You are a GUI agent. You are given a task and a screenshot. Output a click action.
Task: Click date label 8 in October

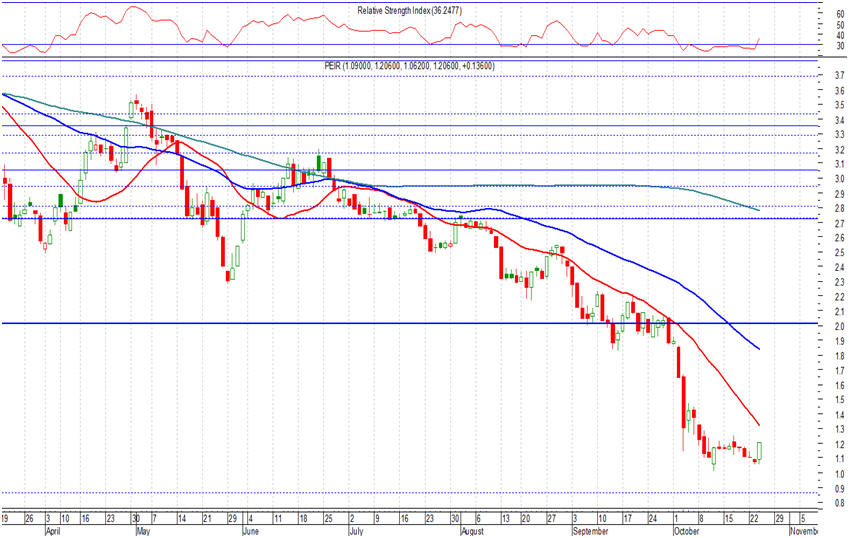(701, 519)
